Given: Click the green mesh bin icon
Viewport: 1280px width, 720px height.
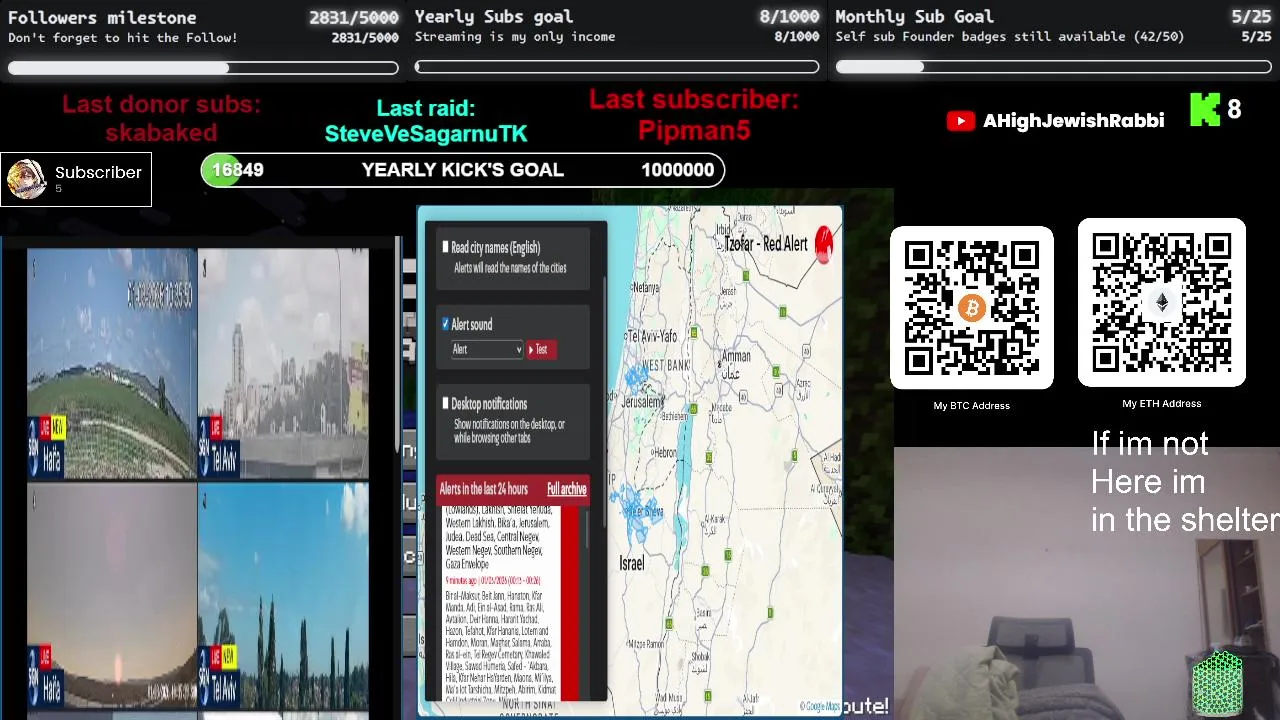Looking at the screenshot, I should point(1217,684).
